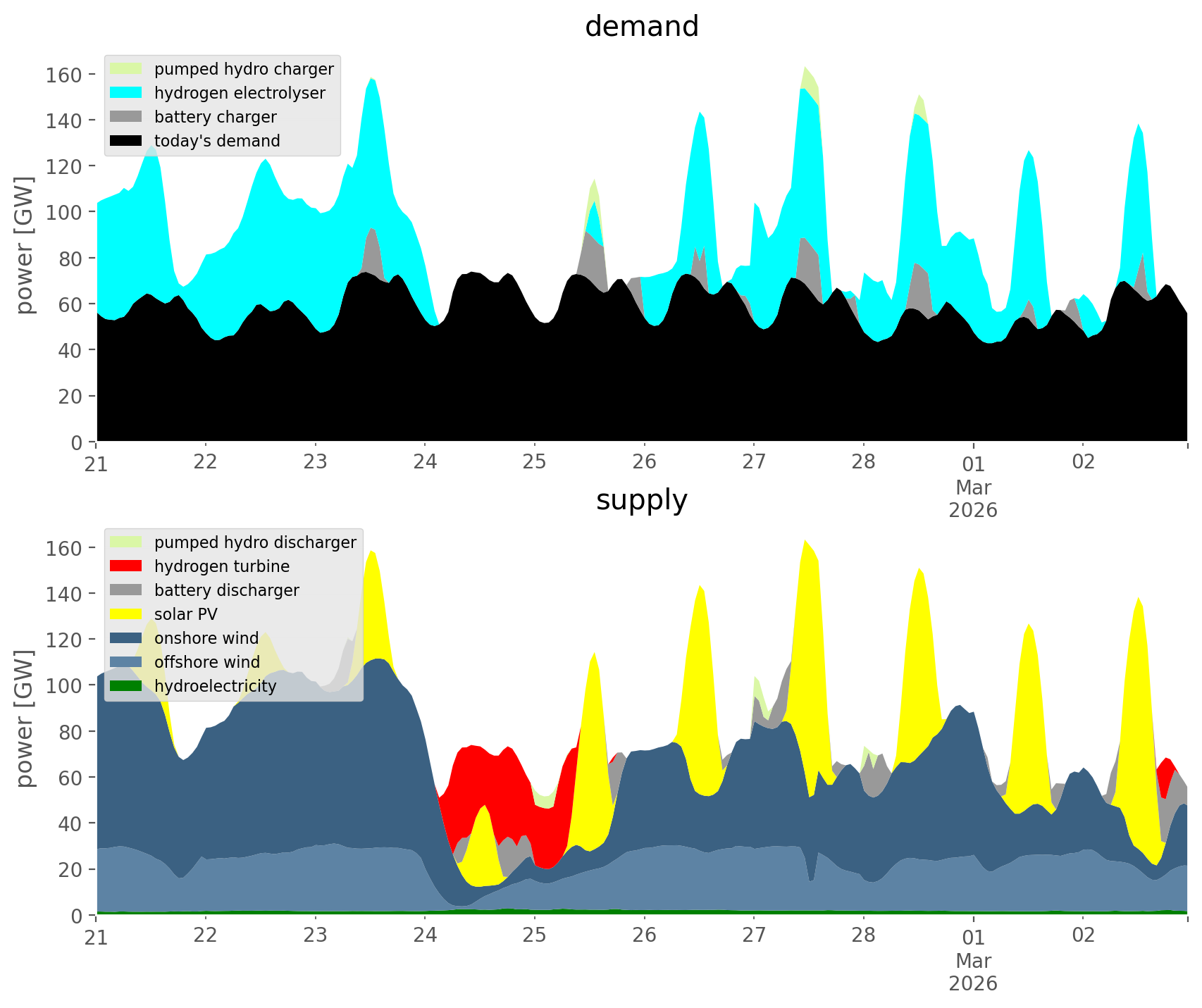The width and height of the screenshot is (1202, 1008).
Task: Click the onshore wind legend swatch
Action: (x=126, y=638)
